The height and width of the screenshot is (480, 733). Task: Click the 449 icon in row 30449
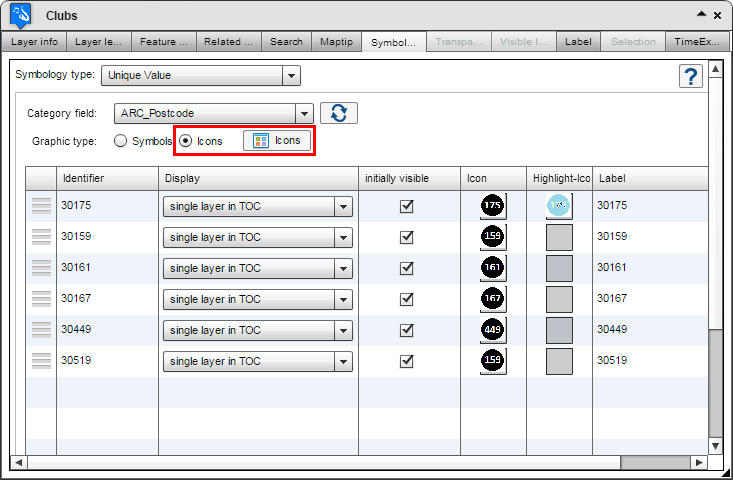[493, 330]
